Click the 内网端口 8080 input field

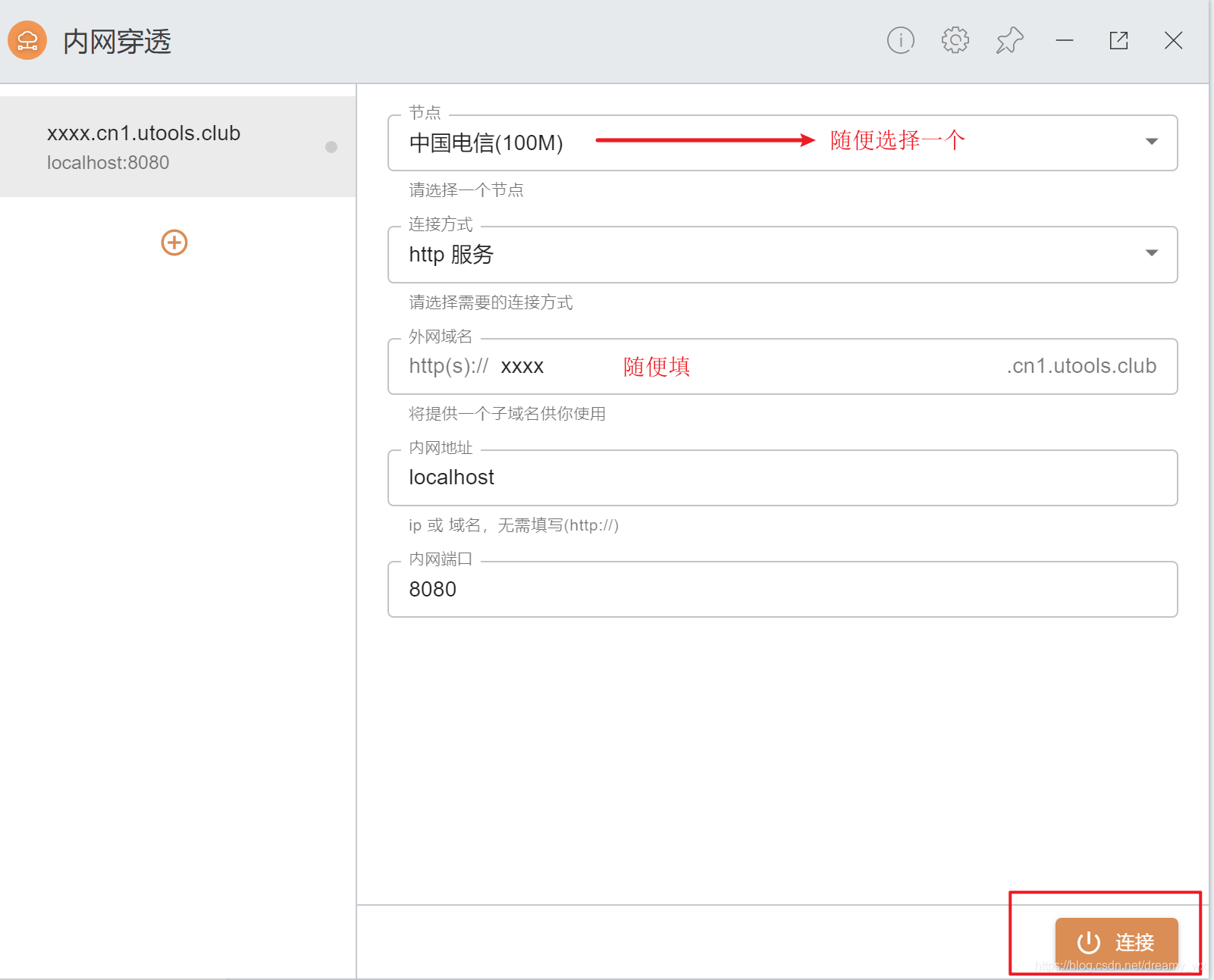(783, 589)
